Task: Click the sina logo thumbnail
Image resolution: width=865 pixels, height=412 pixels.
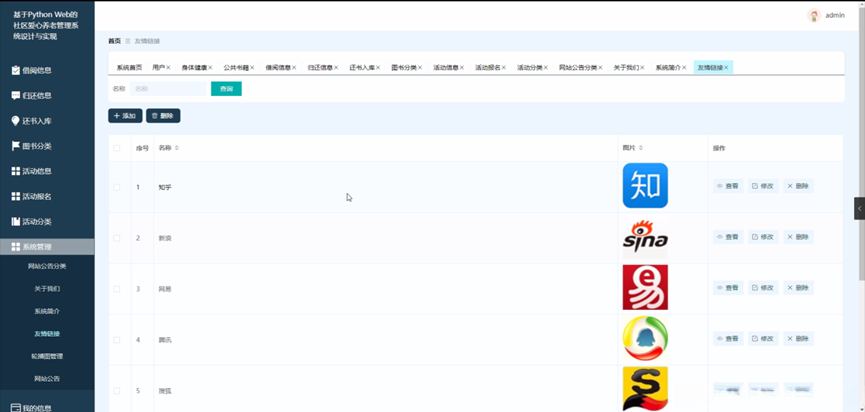Action: pyautogui.click(x=645, y=237)
